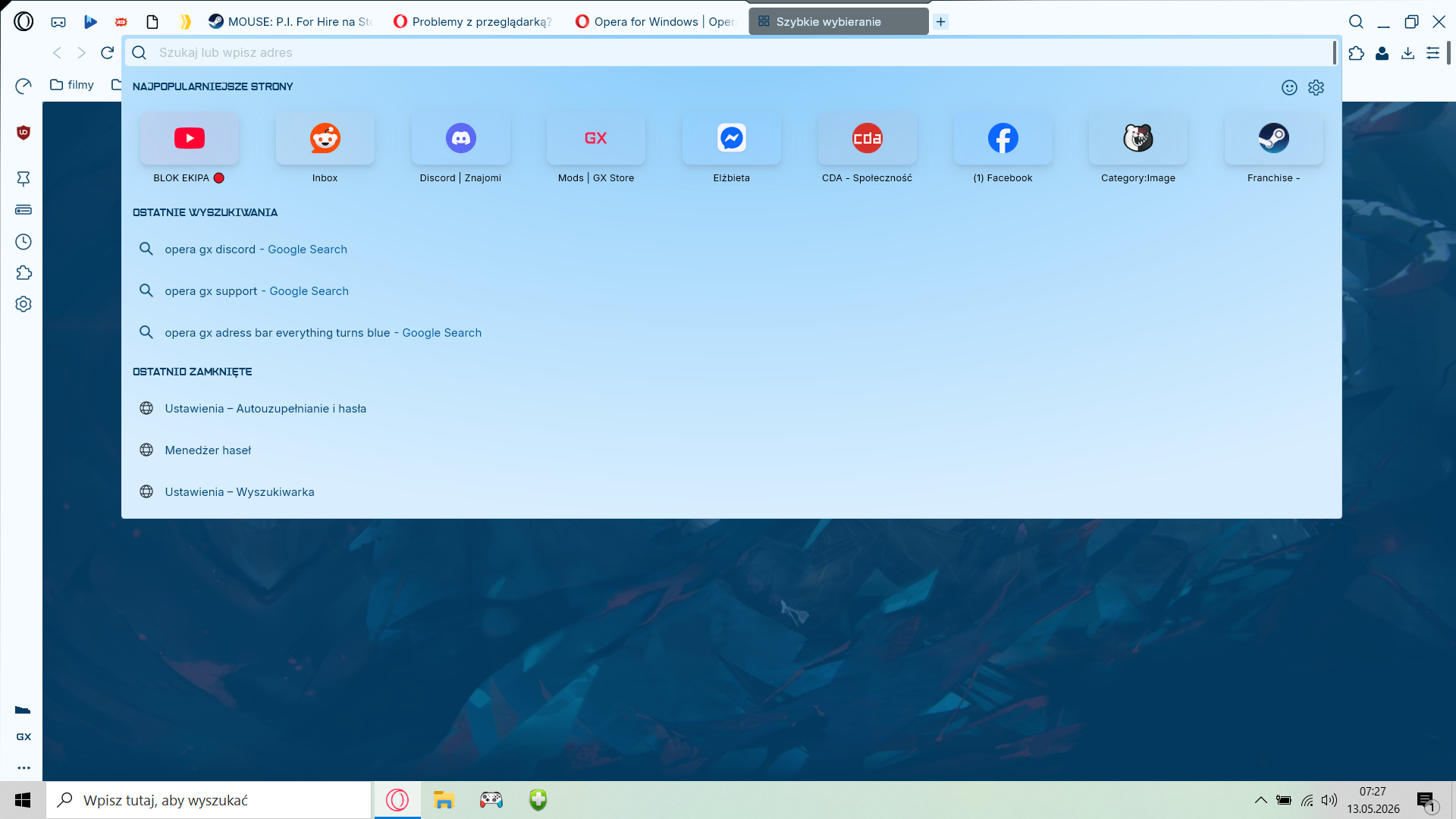The height and width of the screenshot is (819, 1456).
Task: Open history clock icon in sidebar
Action: [x=24, y=242]
